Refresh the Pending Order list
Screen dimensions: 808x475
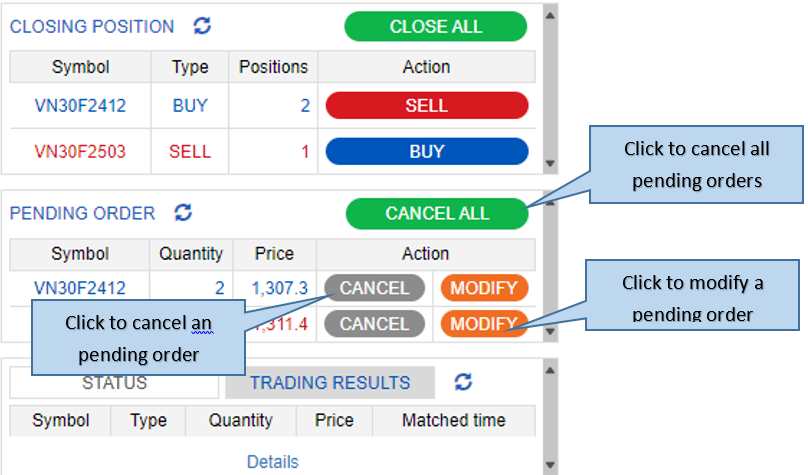click(x=183, y=212)
